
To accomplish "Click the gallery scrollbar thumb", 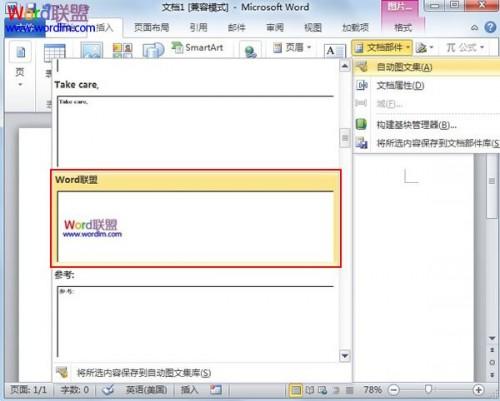I will point(345,138).
